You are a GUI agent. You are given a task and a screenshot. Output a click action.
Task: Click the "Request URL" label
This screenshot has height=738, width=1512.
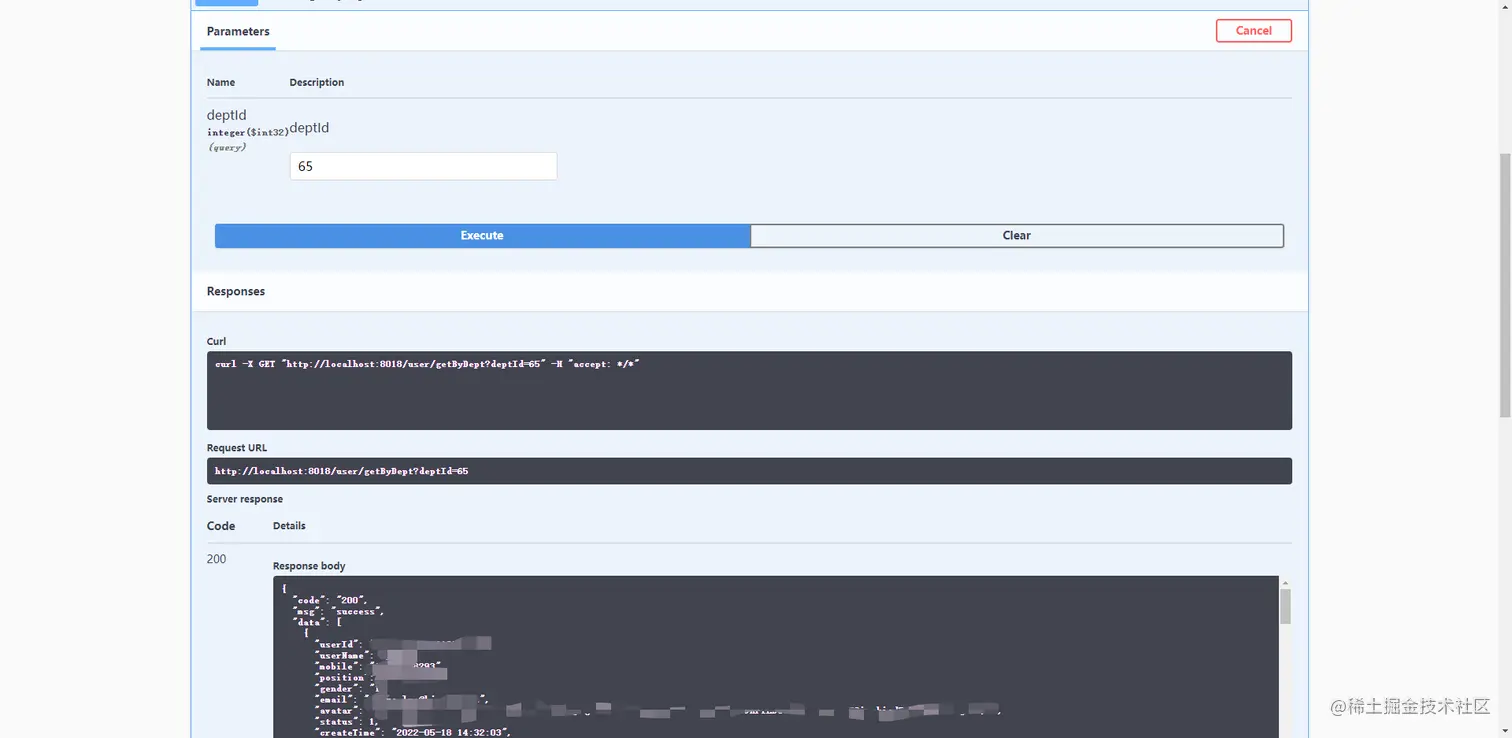pyautogui.click(x=237, y=448)
